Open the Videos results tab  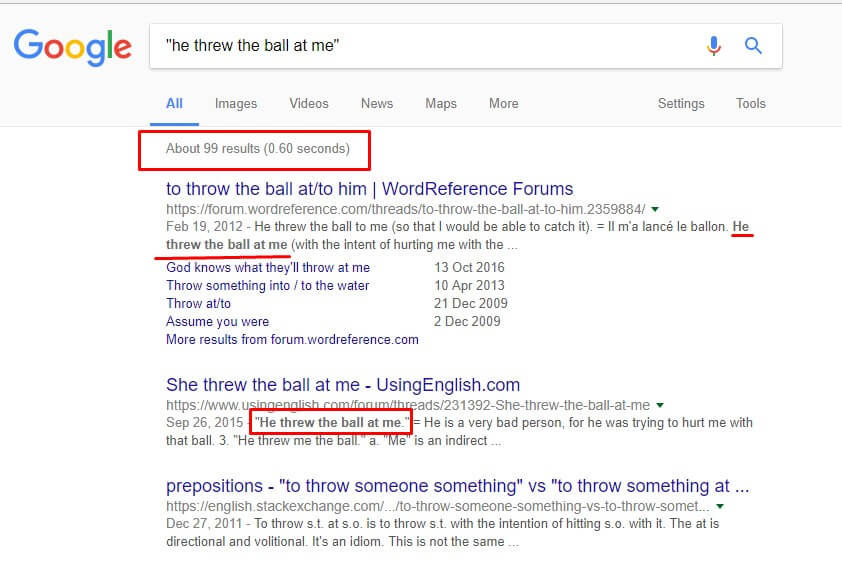(309, 104)
